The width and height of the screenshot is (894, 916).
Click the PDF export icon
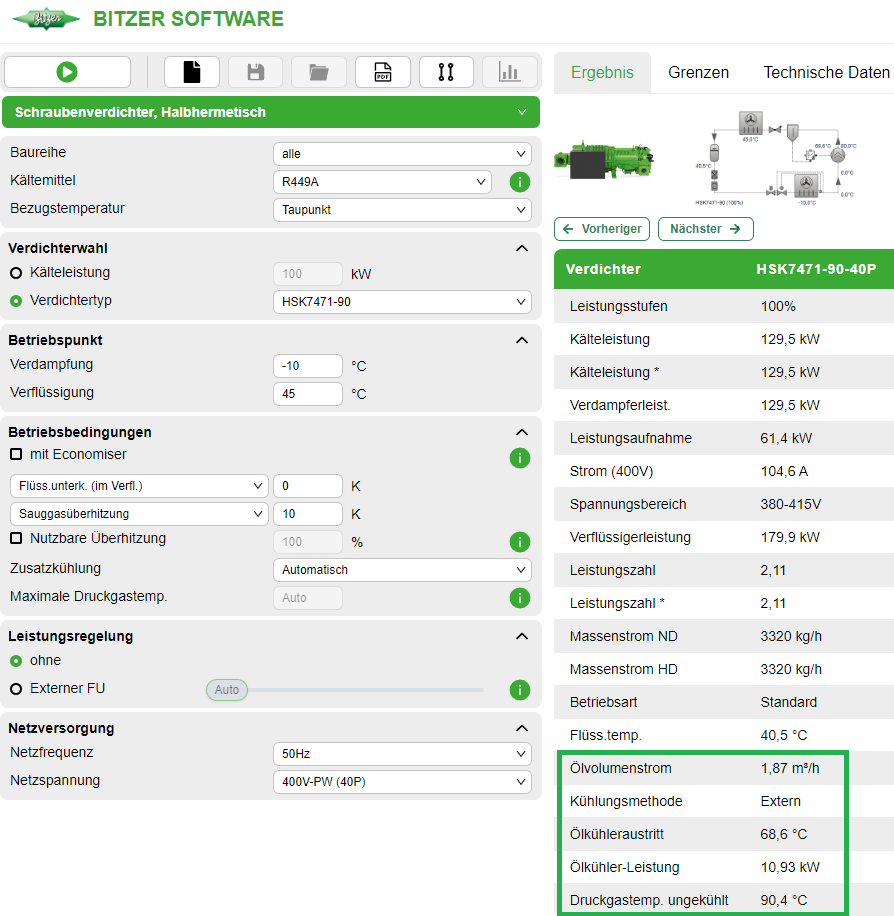(382, 72)
